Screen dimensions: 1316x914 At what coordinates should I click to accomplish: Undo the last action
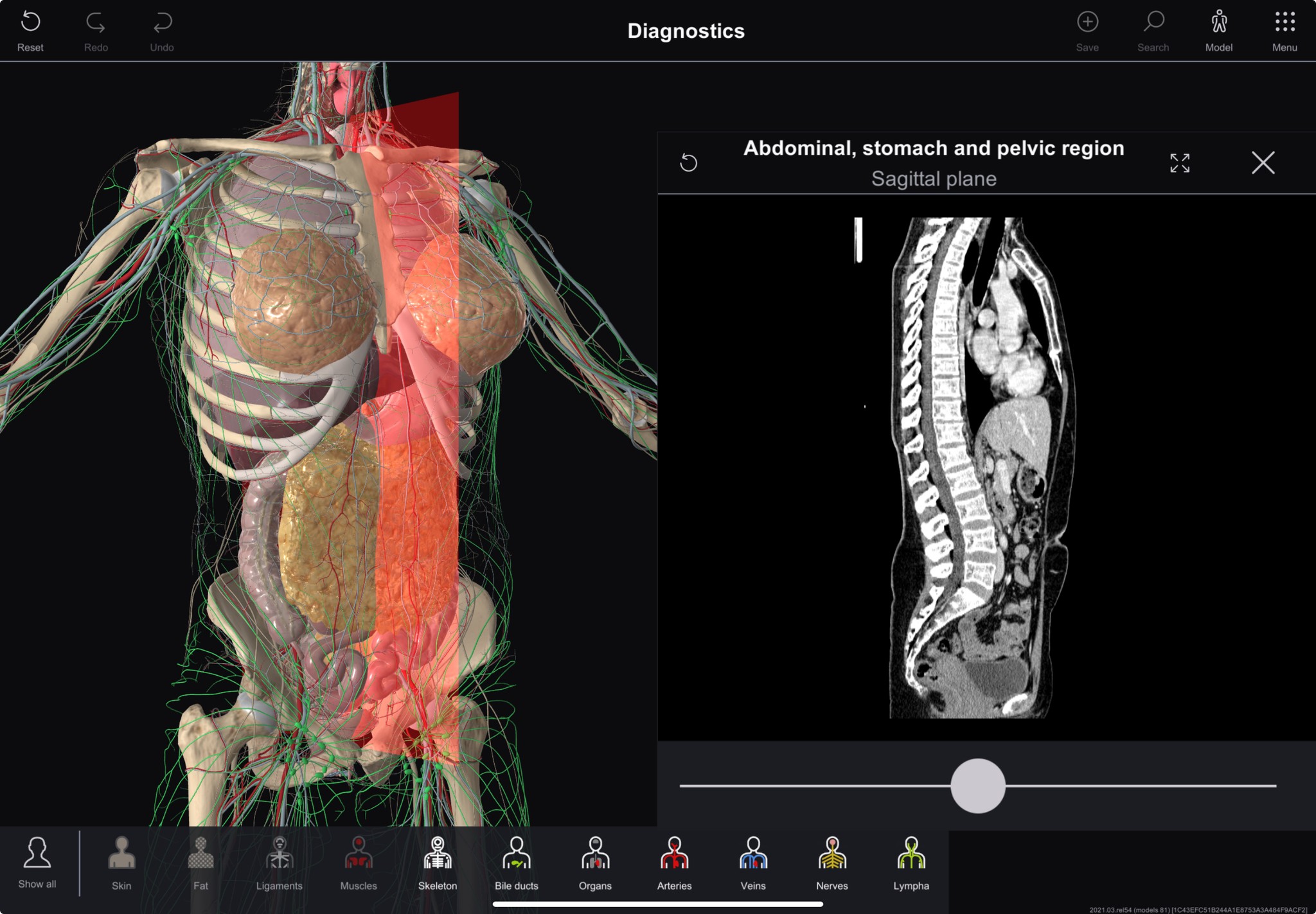pyautogui.click(x=161, y=29)
